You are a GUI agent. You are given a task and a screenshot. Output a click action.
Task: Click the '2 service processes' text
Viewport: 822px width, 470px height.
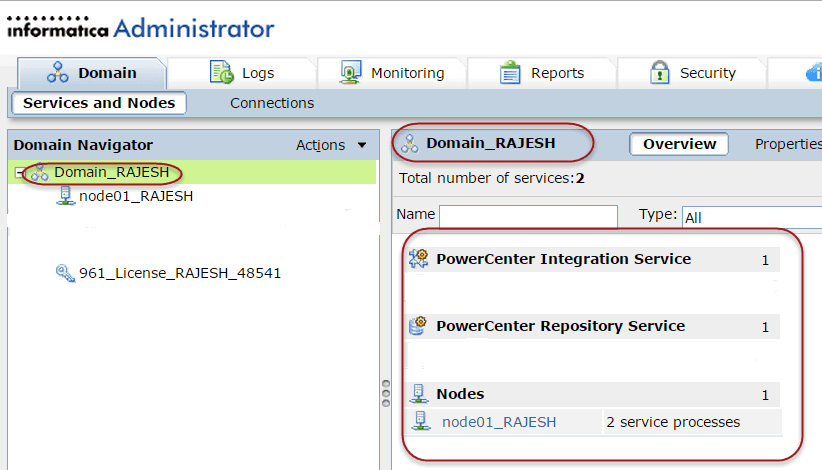pyautogui.click(x=673, y=422)
